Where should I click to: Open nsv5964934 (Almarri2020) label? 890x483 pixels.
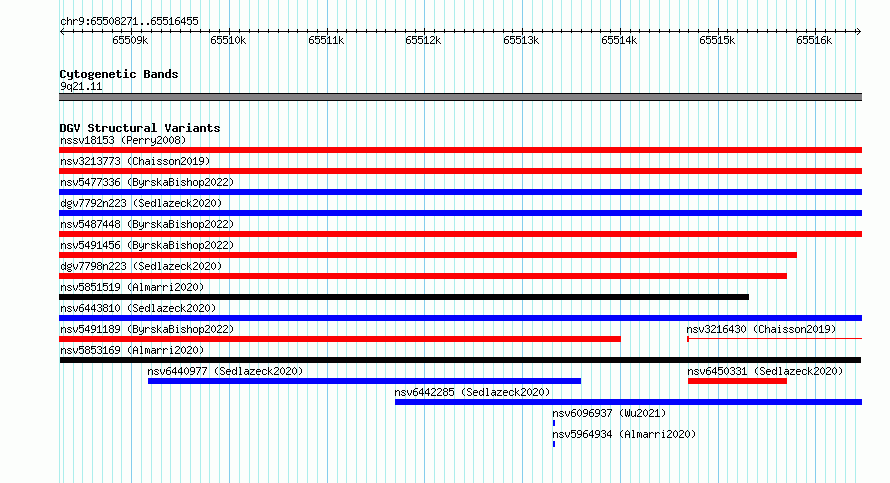pos(624,434)
